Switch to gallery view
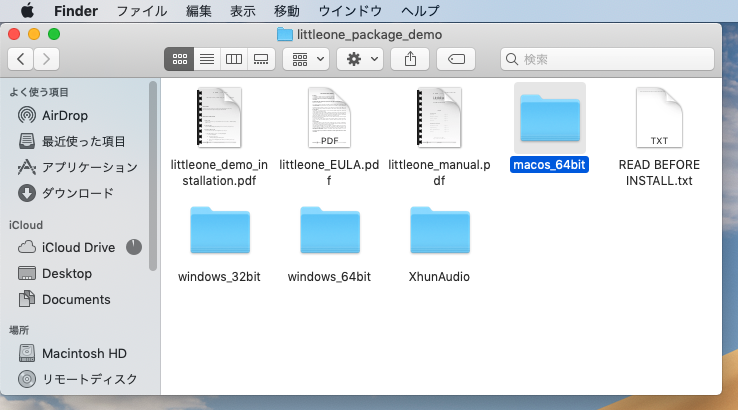 click(261, 59)
